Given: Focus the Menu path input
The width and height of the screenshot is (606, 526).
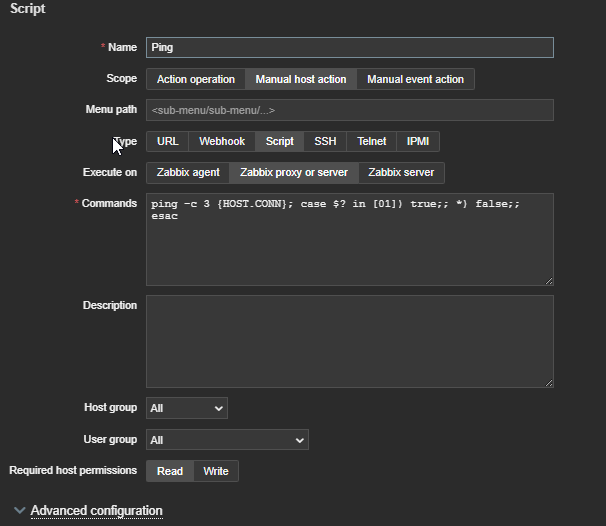Looking at the screenshot, I should (x=349, y=110).
